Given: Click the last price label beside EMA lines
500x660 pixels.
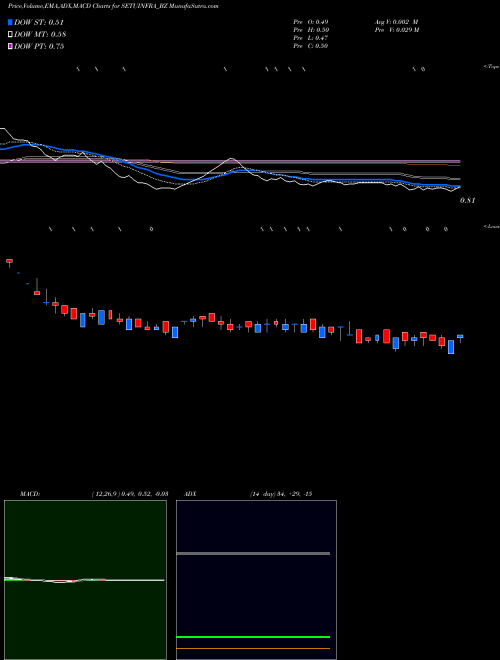Looking at the screenshot, I should [468, 201].
